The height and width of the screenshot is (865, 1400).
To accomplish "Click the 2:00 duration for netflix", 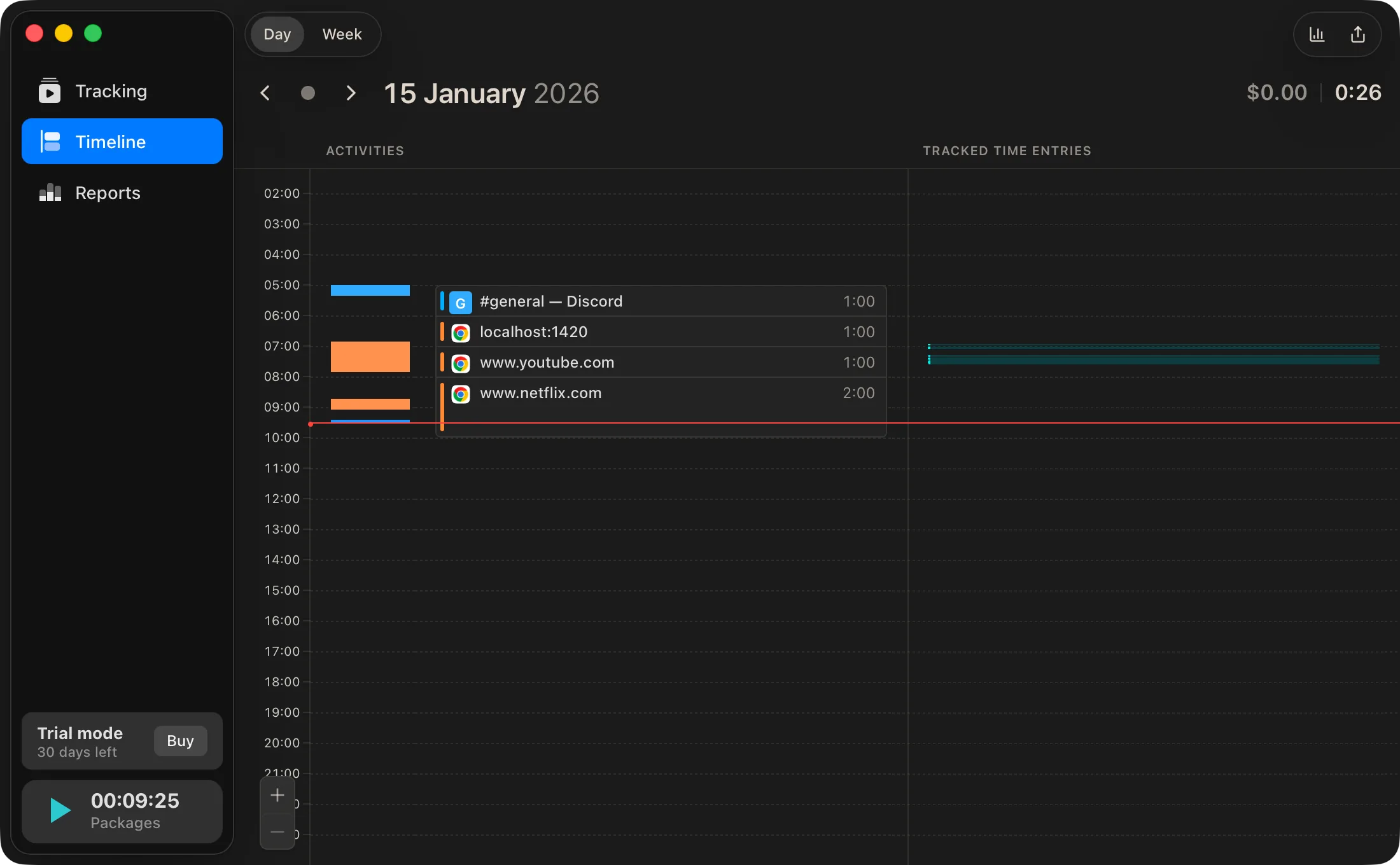I will pyautogui.click(x=859, y=393).
